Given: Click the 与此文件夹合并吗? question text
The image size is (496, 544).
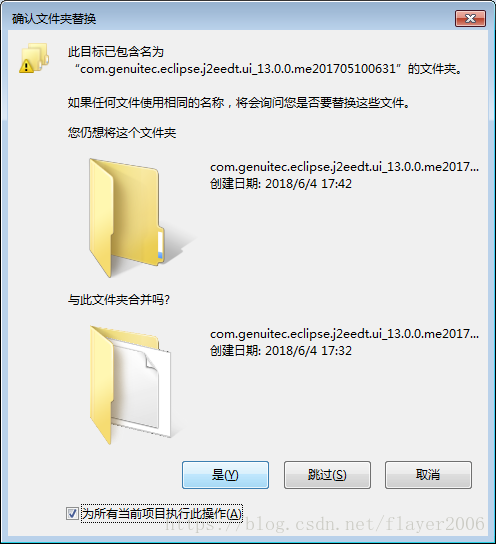Looking at the screenshot, I should point(119,300).
